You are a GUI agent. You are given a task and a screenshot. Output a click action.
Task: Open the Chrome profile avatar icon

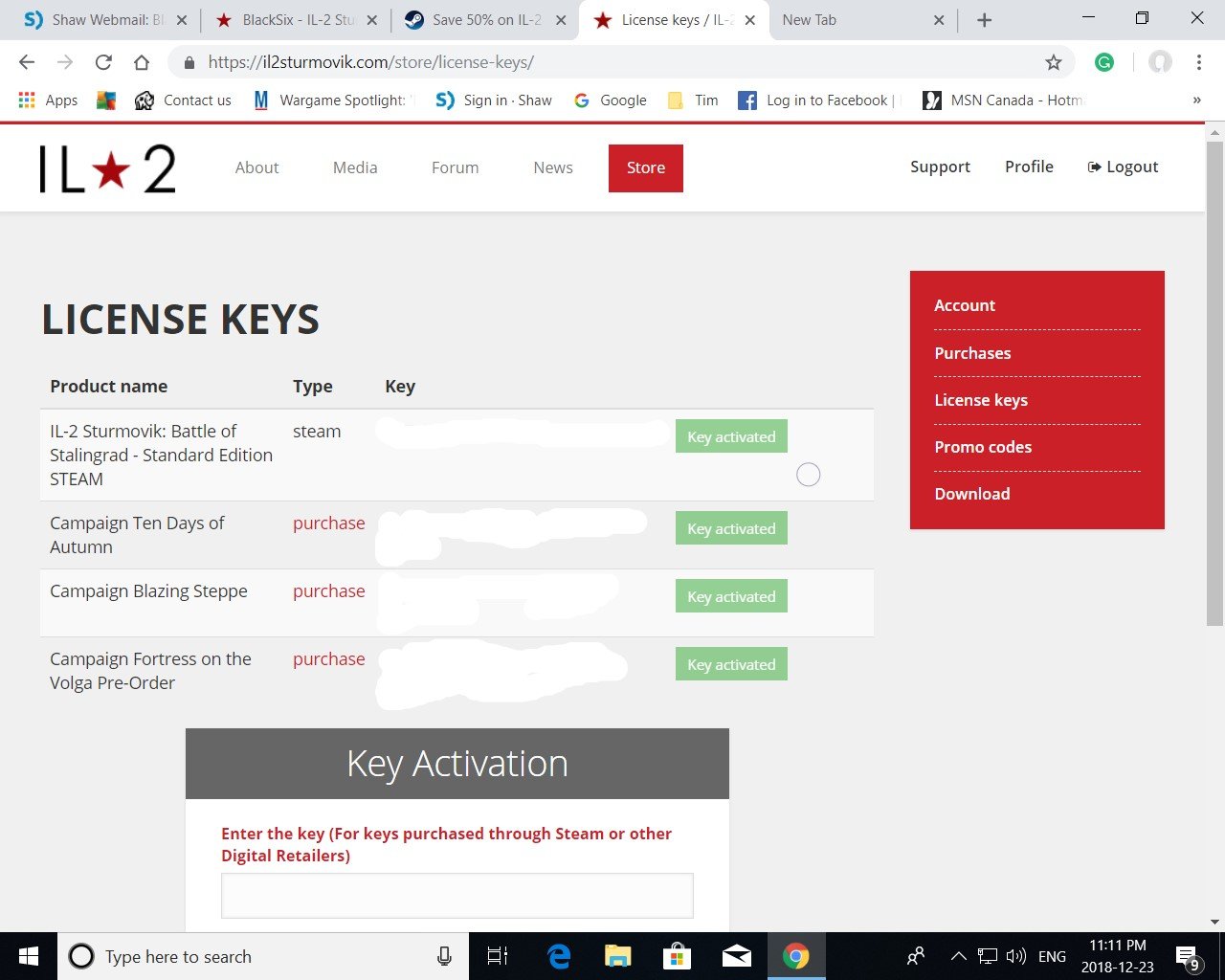(1160, 62)
